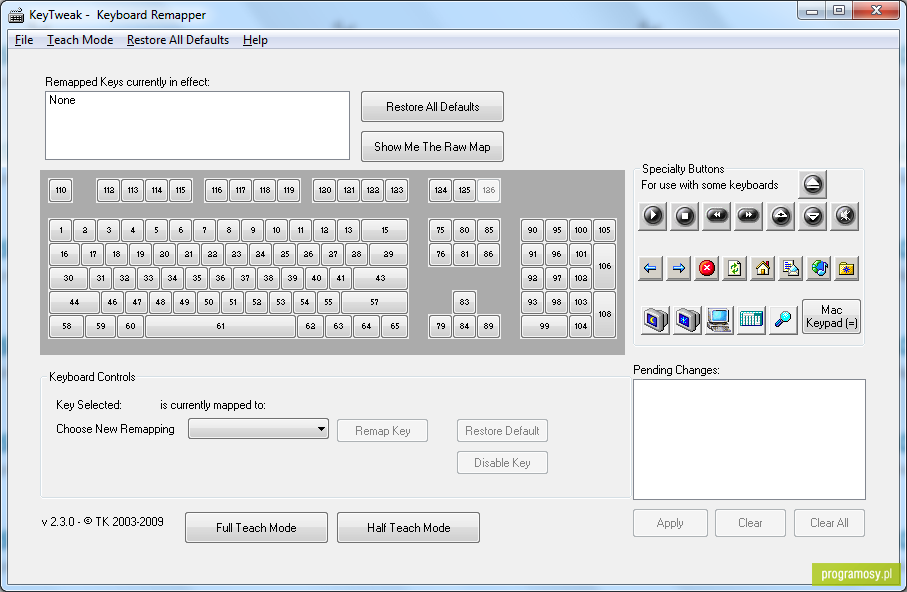Viewport: 907px width, 592px height.
Task: Select key 16 on keyboard layout
Action: [x=64, y=254]
